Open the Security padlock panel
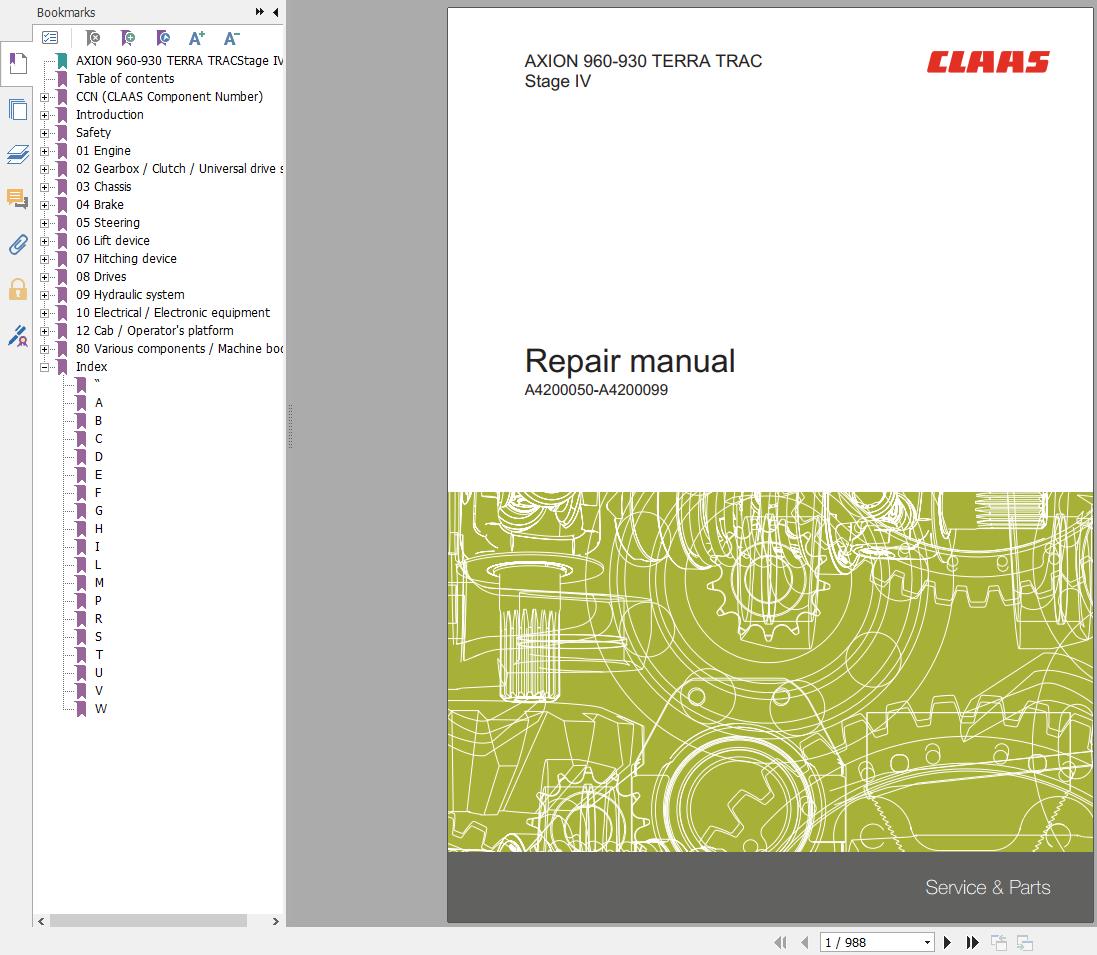The width and height of the screenshot is (1097, 955). tap(17, 290)
